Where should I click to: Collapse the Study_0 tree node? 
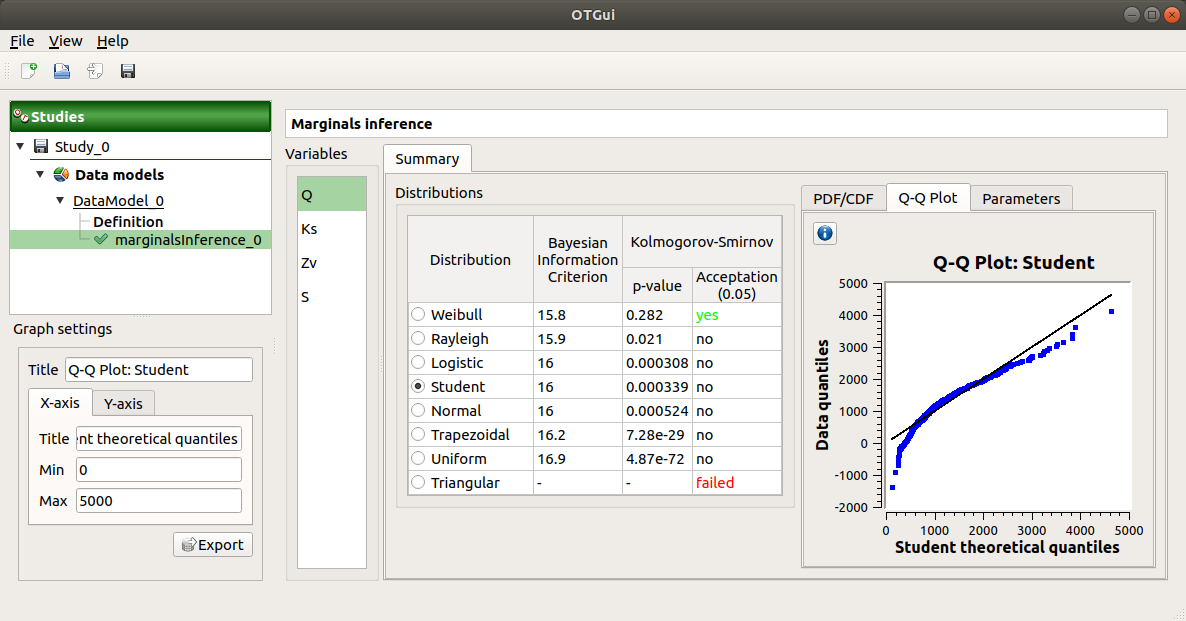click(19, 146)
